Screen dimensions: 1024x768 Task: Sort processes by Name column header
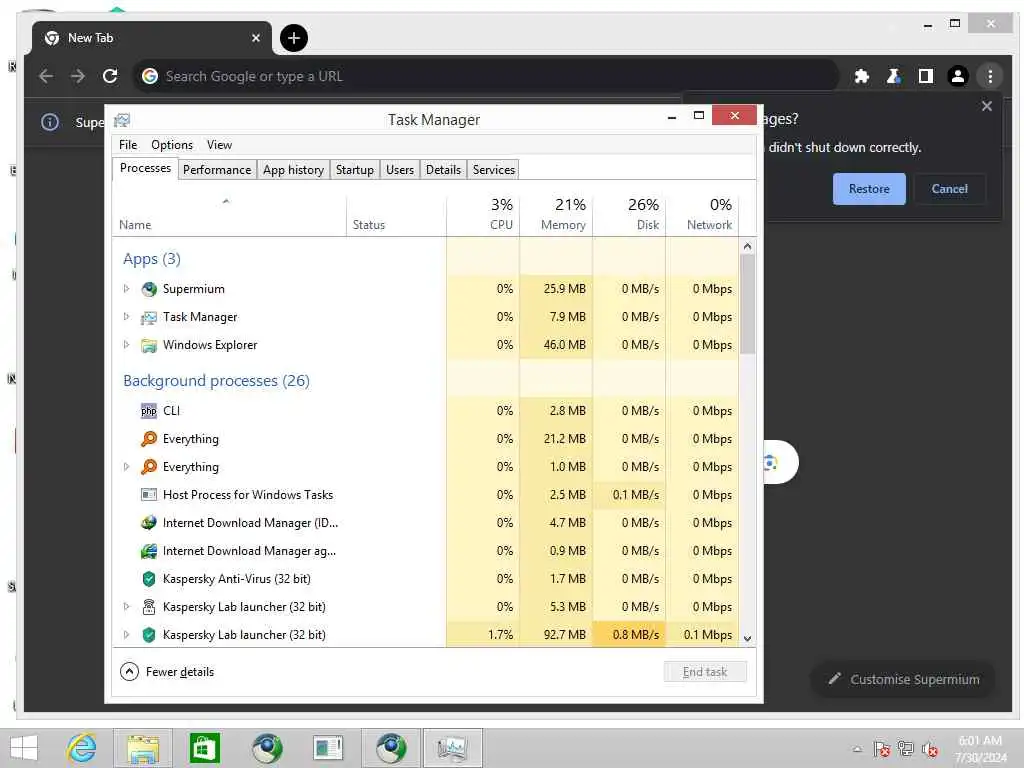(229, 214)
